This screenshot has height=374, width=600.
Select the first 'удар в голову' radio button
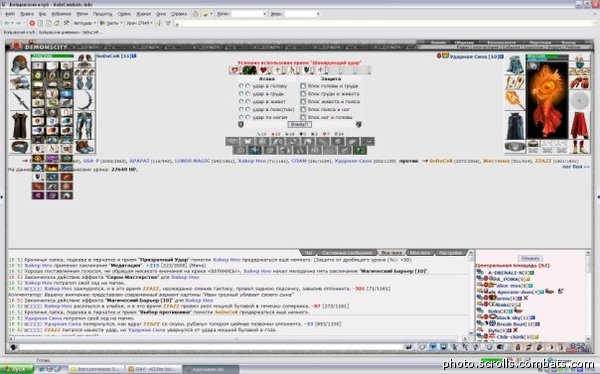coord(241,86)
